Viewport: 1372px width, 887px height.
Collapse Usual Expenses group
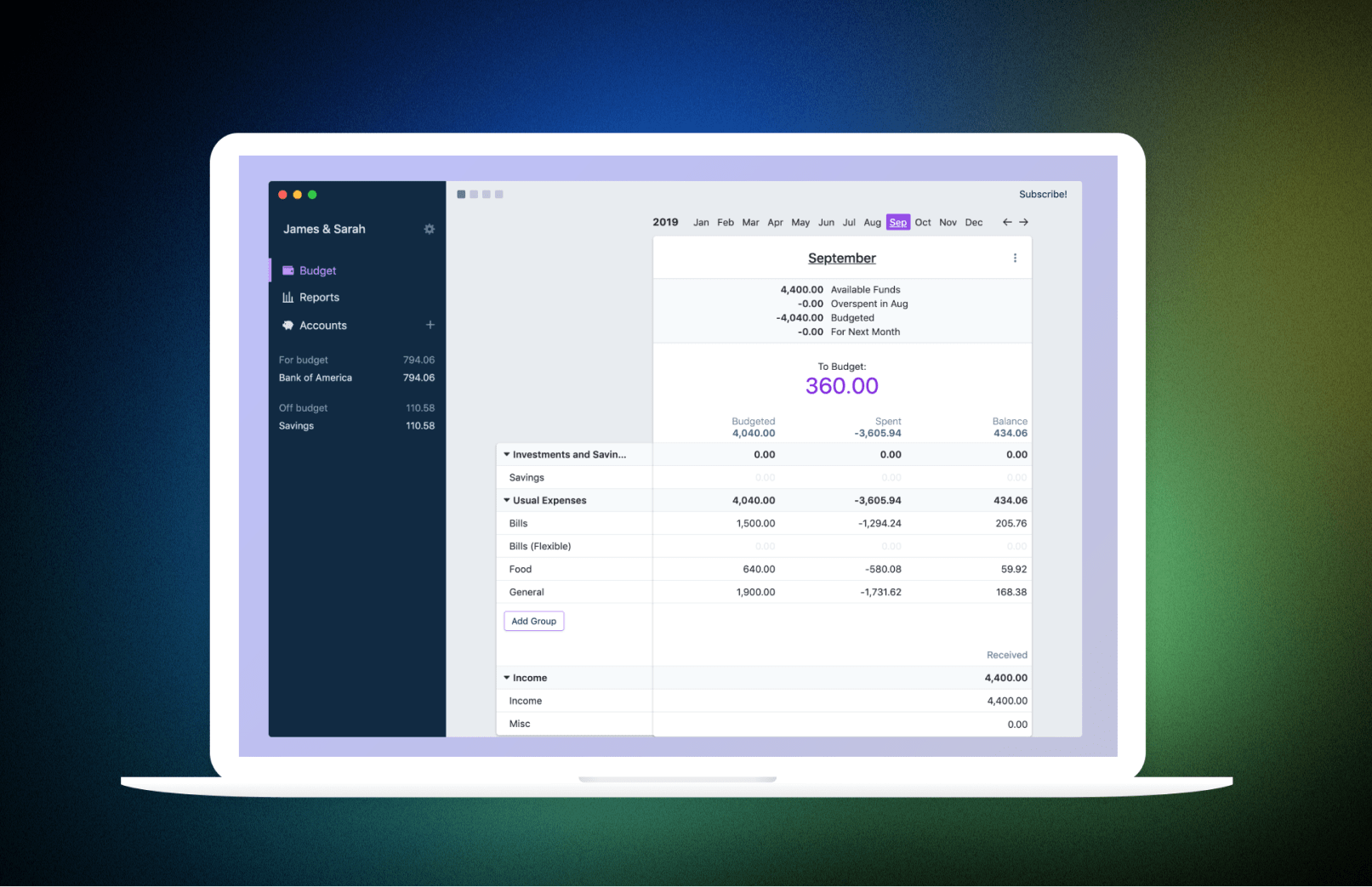(x=507, y=500)
